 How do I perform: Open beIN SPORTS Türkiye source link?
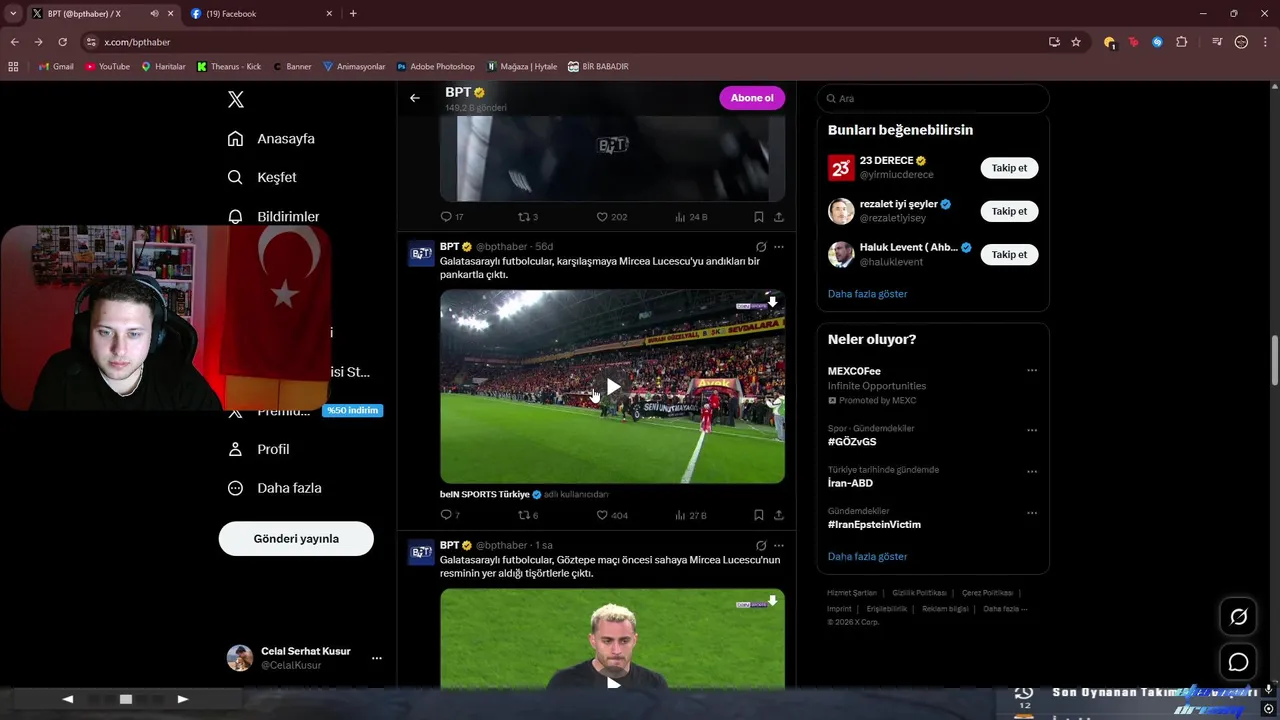pos(485,494)
